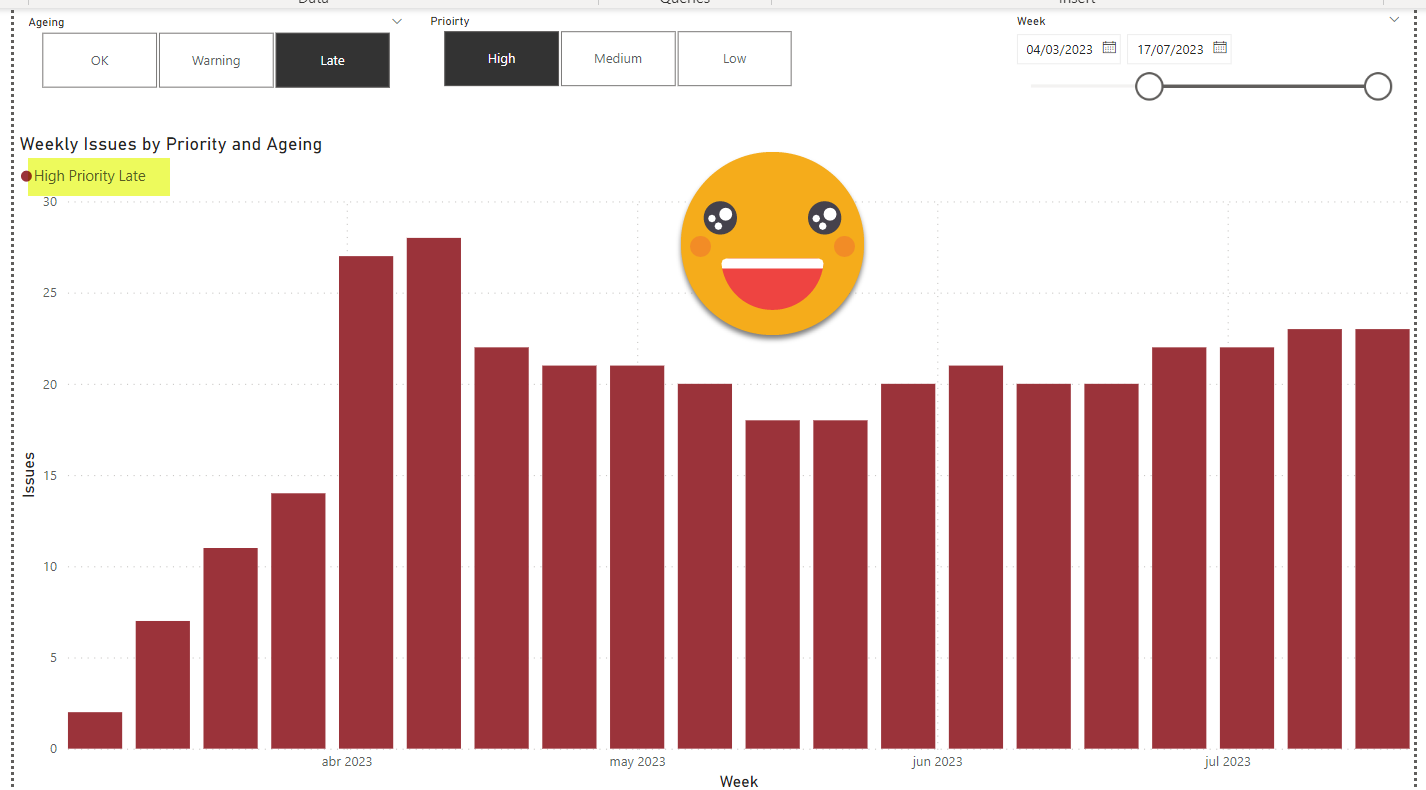The height and width of the screenshot is (790, 1426).
Task: Open the end date calendar picker
Action: [x=1219, y=48]
